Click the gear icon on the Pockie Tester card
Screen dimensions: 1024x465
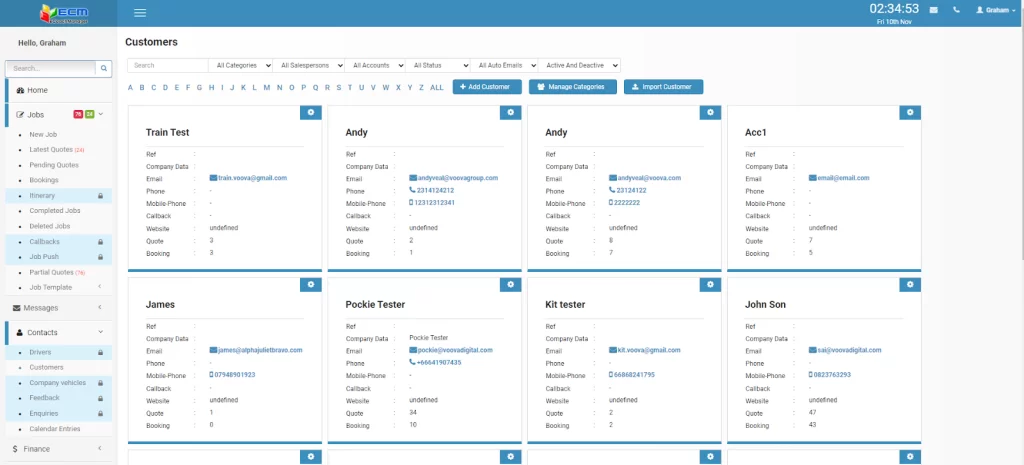[x=510, y=285]
